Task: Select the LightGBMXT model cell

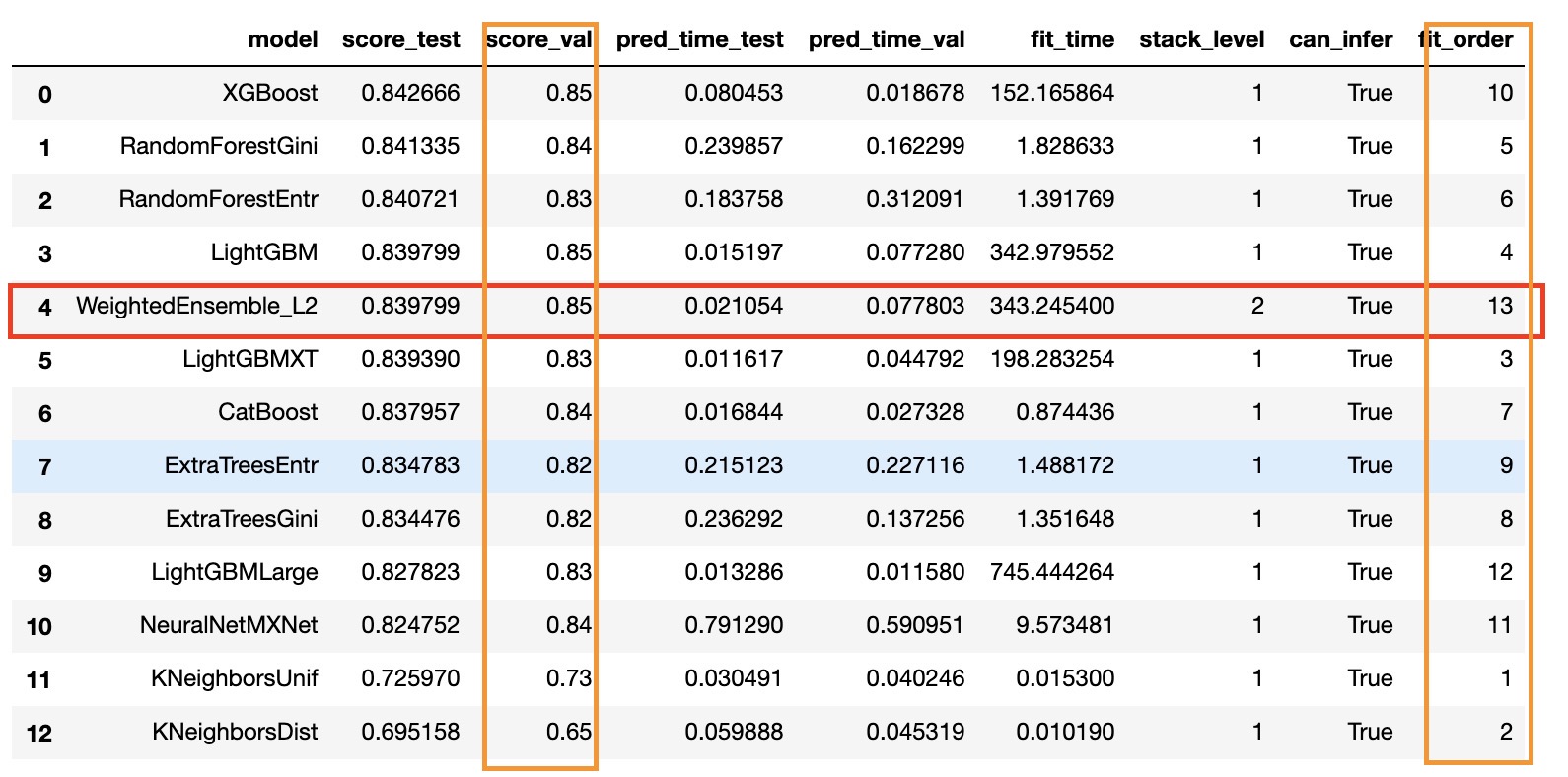Action: [250, 359]
